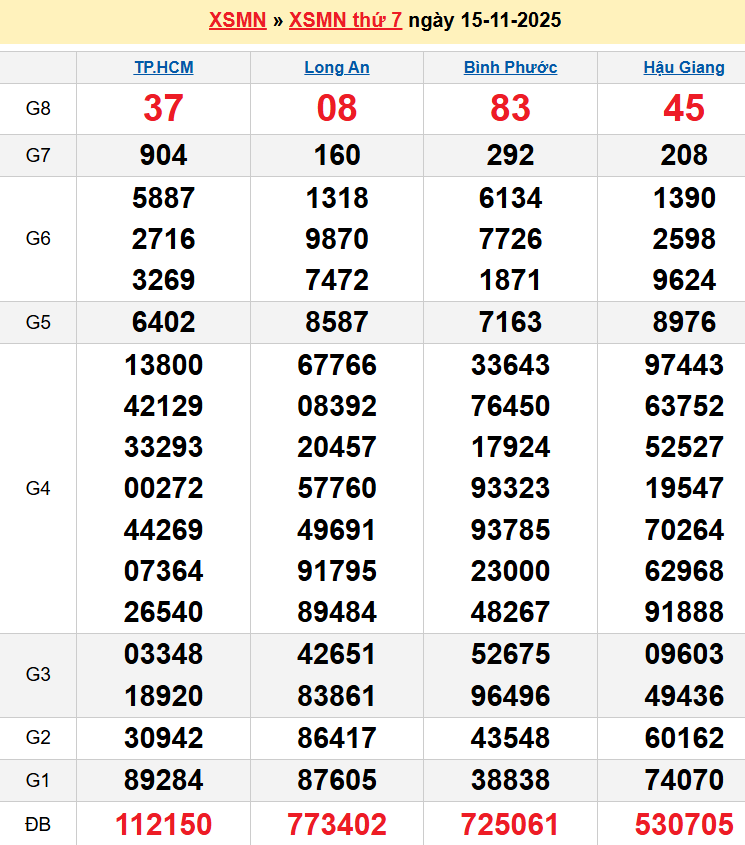Select the special prize number 773402
The width and height of the screenshot is (745, 845).
pyautogui.click(x=337, y=824)
